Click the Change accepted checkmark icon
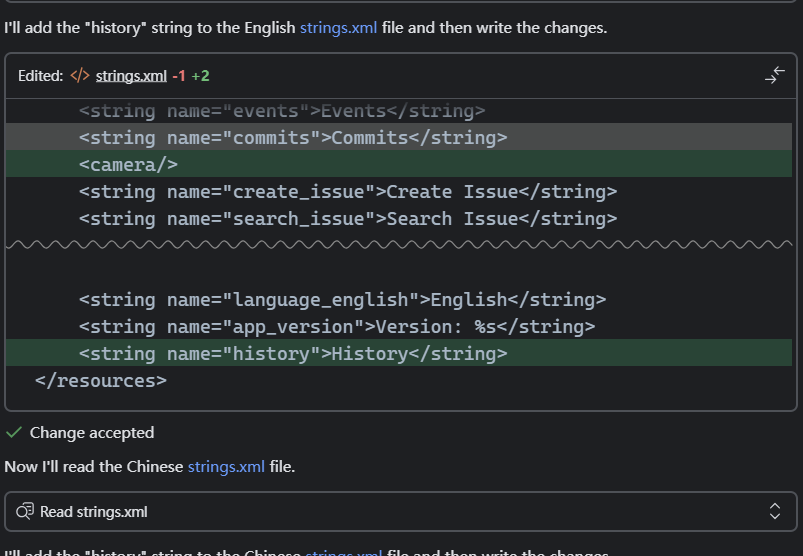Screen dimensions: 803x556 [14, 433]
